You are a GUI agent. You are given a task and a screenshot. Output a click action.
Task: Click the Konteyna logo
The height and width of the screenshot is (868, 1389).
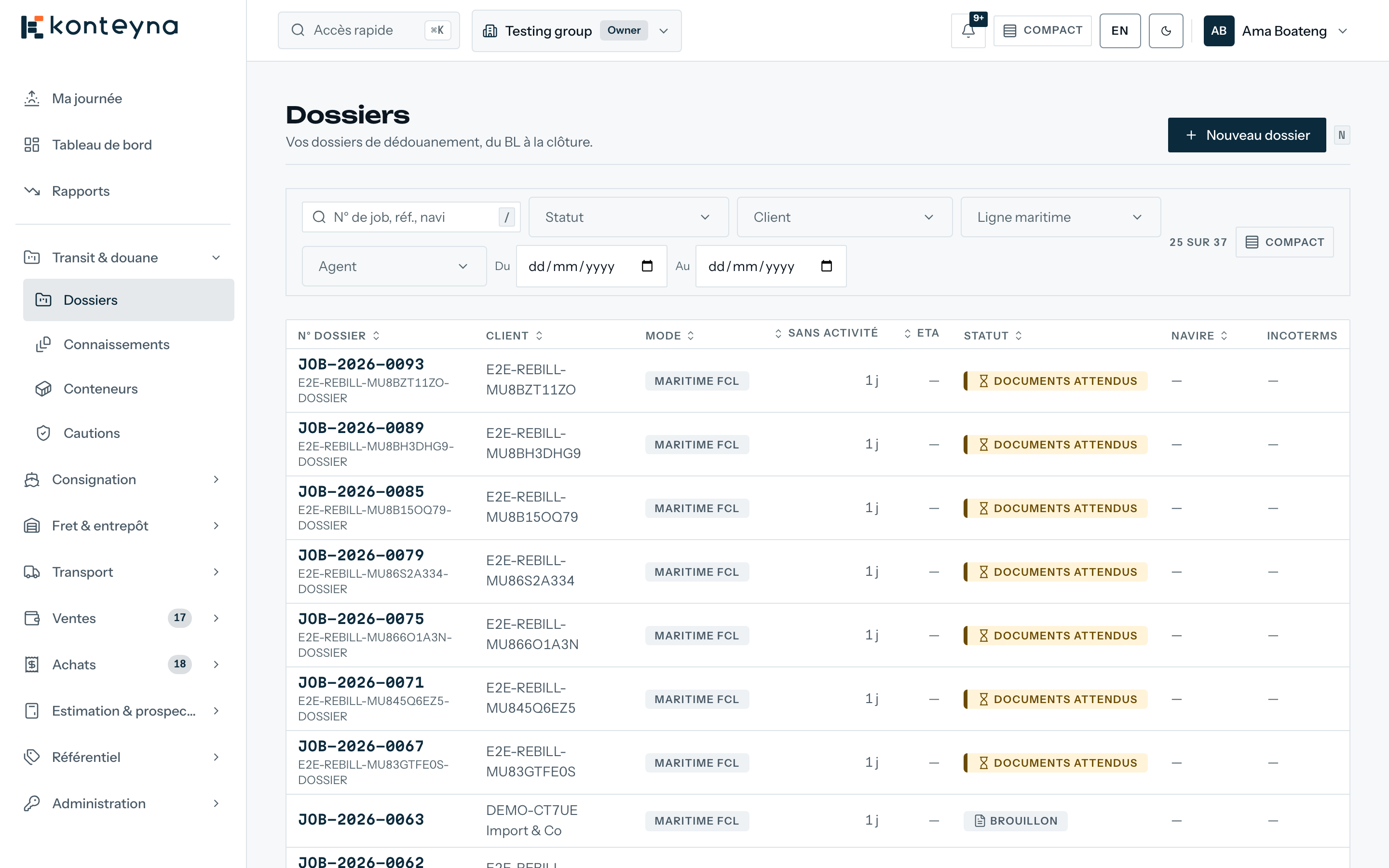point(99,27)
